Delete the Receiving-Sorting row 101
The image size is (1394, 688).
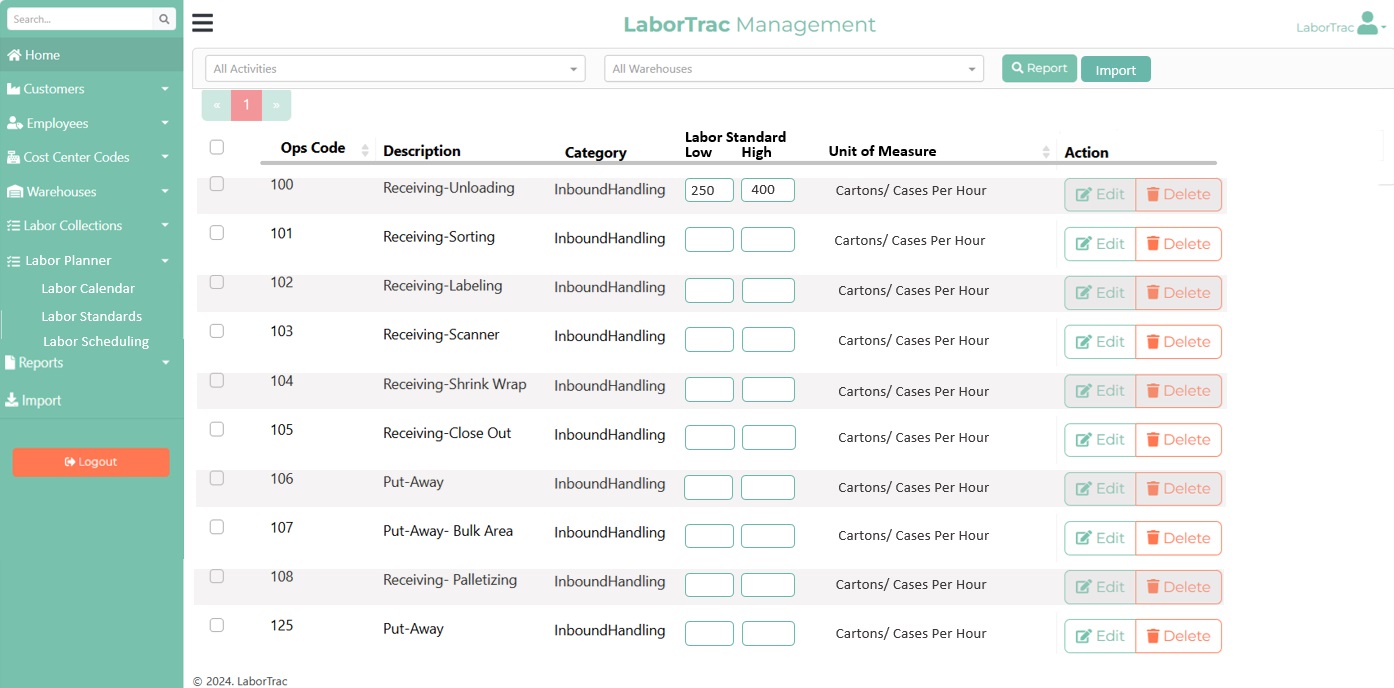pos(1178,244)
